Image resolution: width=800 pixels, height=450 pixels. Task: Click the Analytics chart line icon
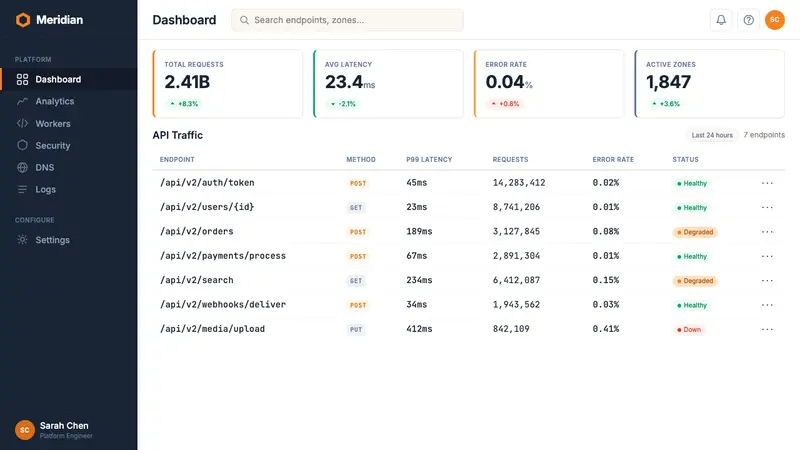tap(22, 101)
